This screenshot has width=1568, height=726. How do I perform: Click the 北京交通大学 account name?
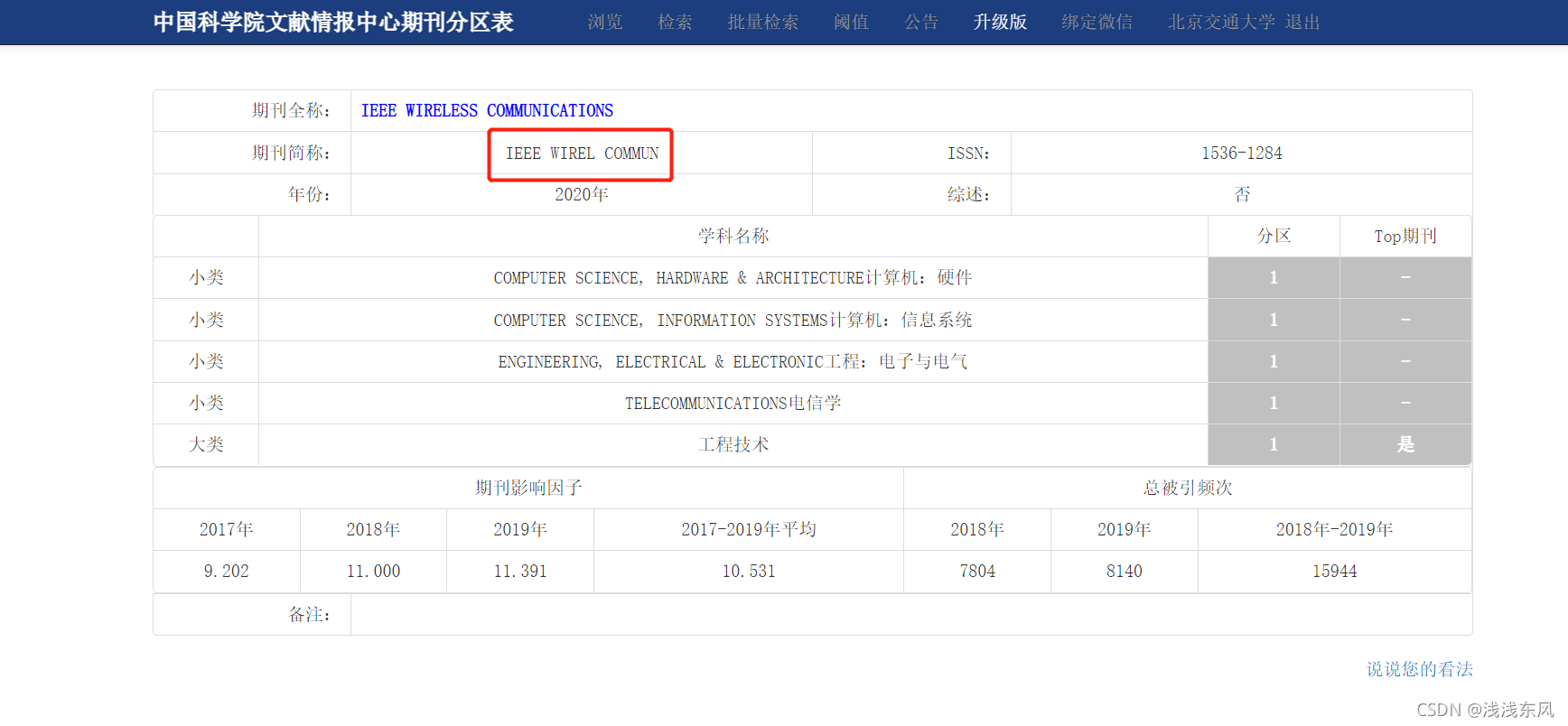coord(1221,22)
